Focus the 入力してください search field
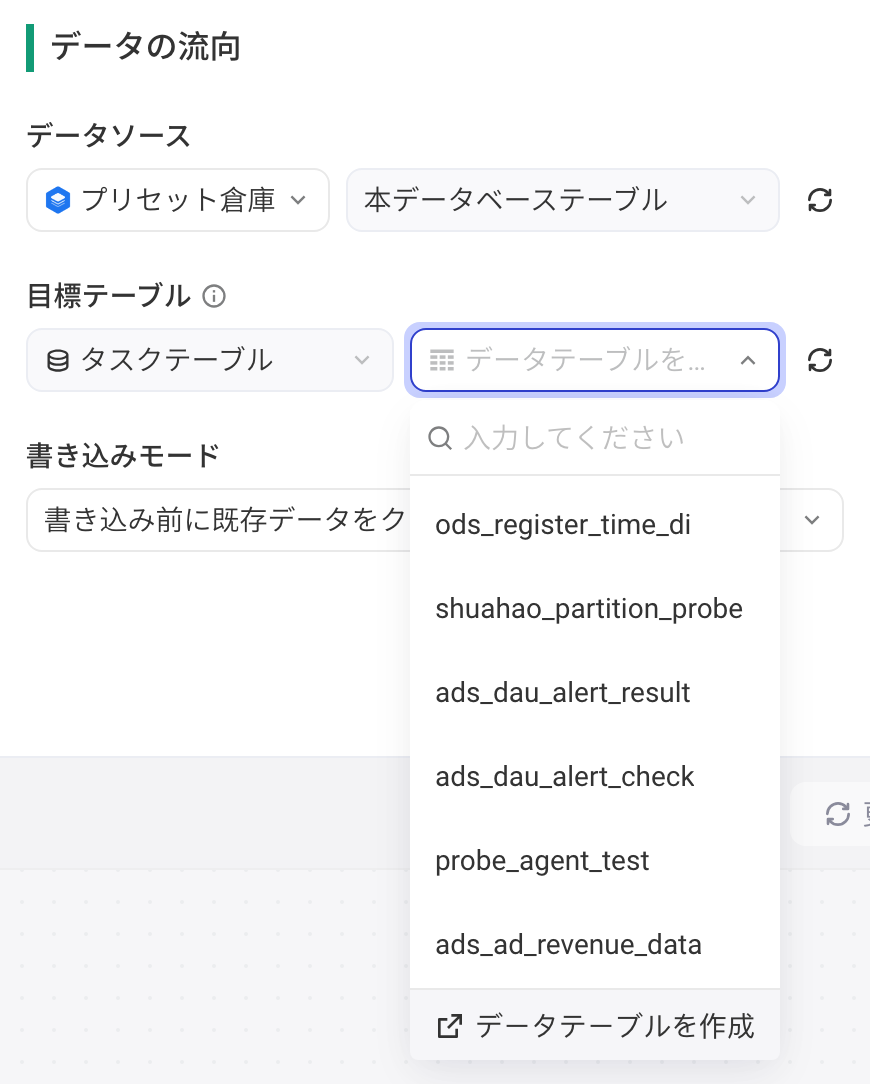The height and width of the screenshot is (1084, 870). (x=595, y=438)
